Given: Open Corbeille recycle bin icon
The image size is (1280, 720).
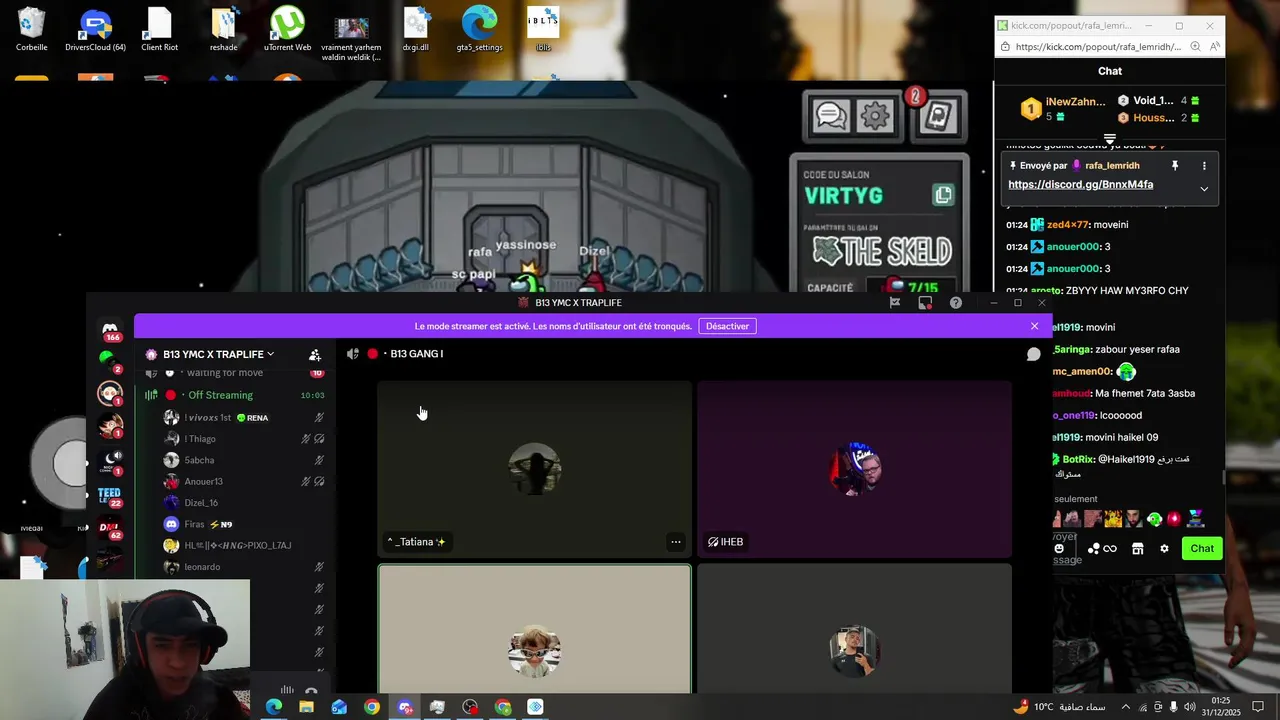Looking at the screenshot, I should tap(32, 29).
